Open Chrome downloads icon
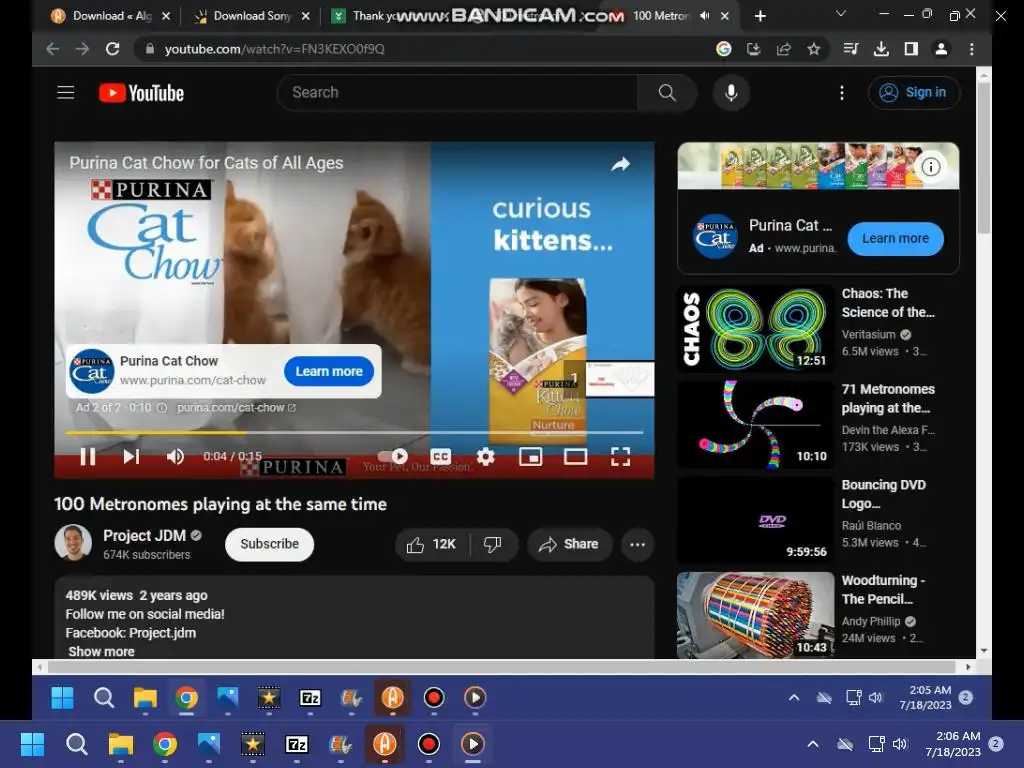The width and height of the screenshot is (1024, 768). 881,49
